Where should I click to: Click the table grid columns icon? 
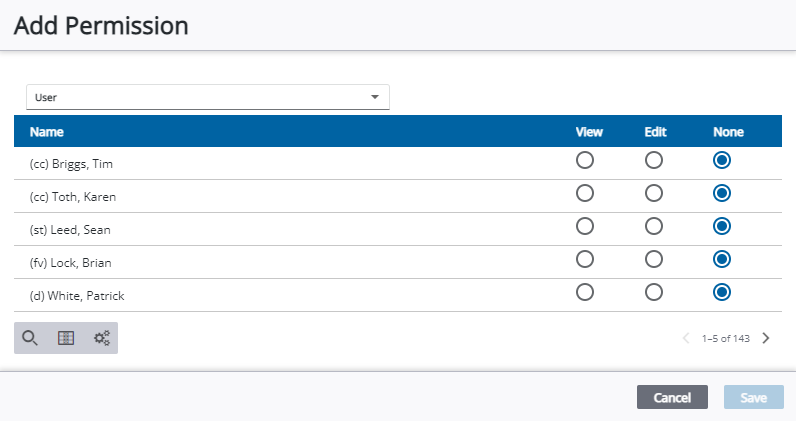point(66,338)
